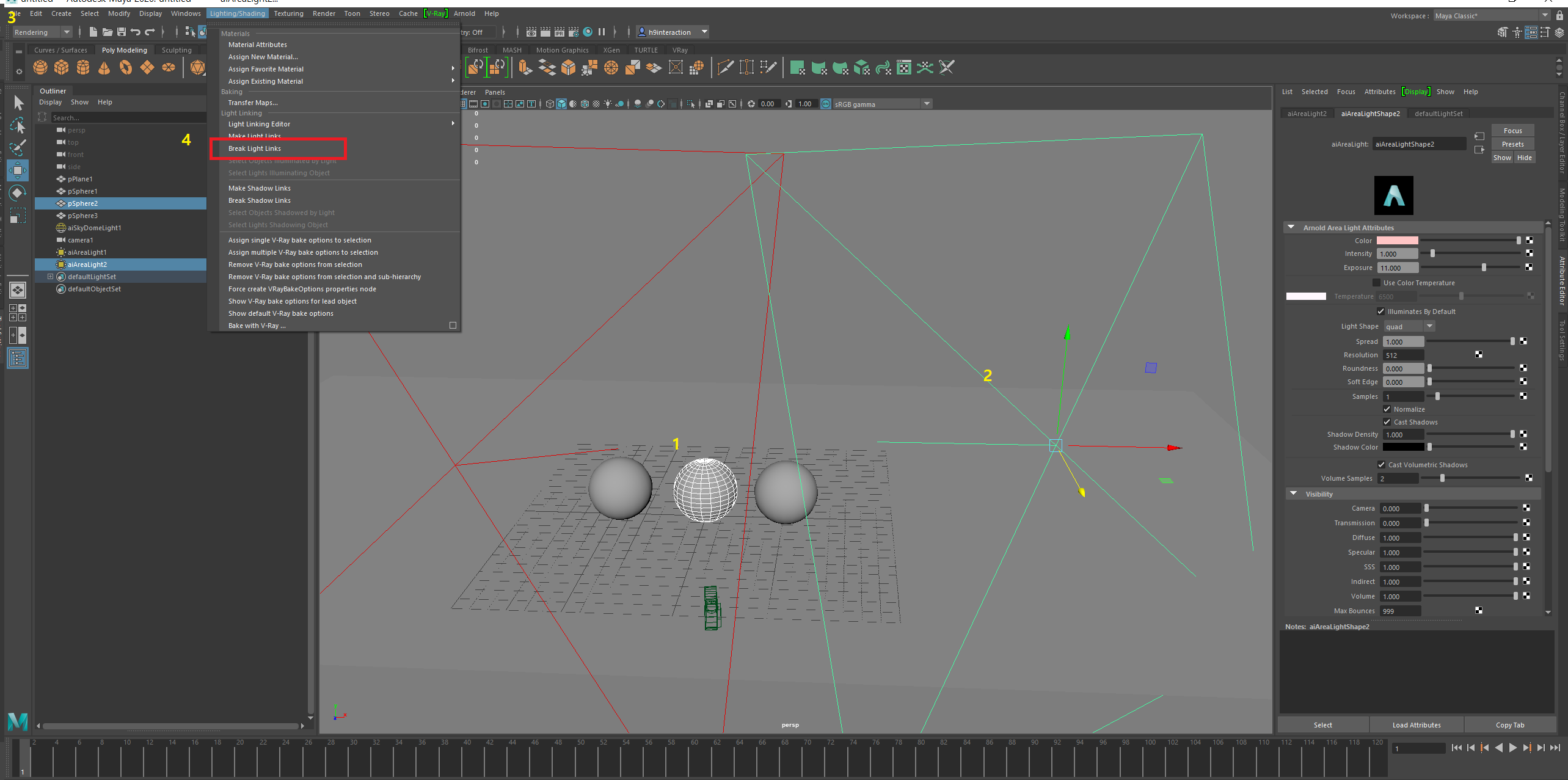
Task: Click the Presets button
Action: coord(1512,144)
